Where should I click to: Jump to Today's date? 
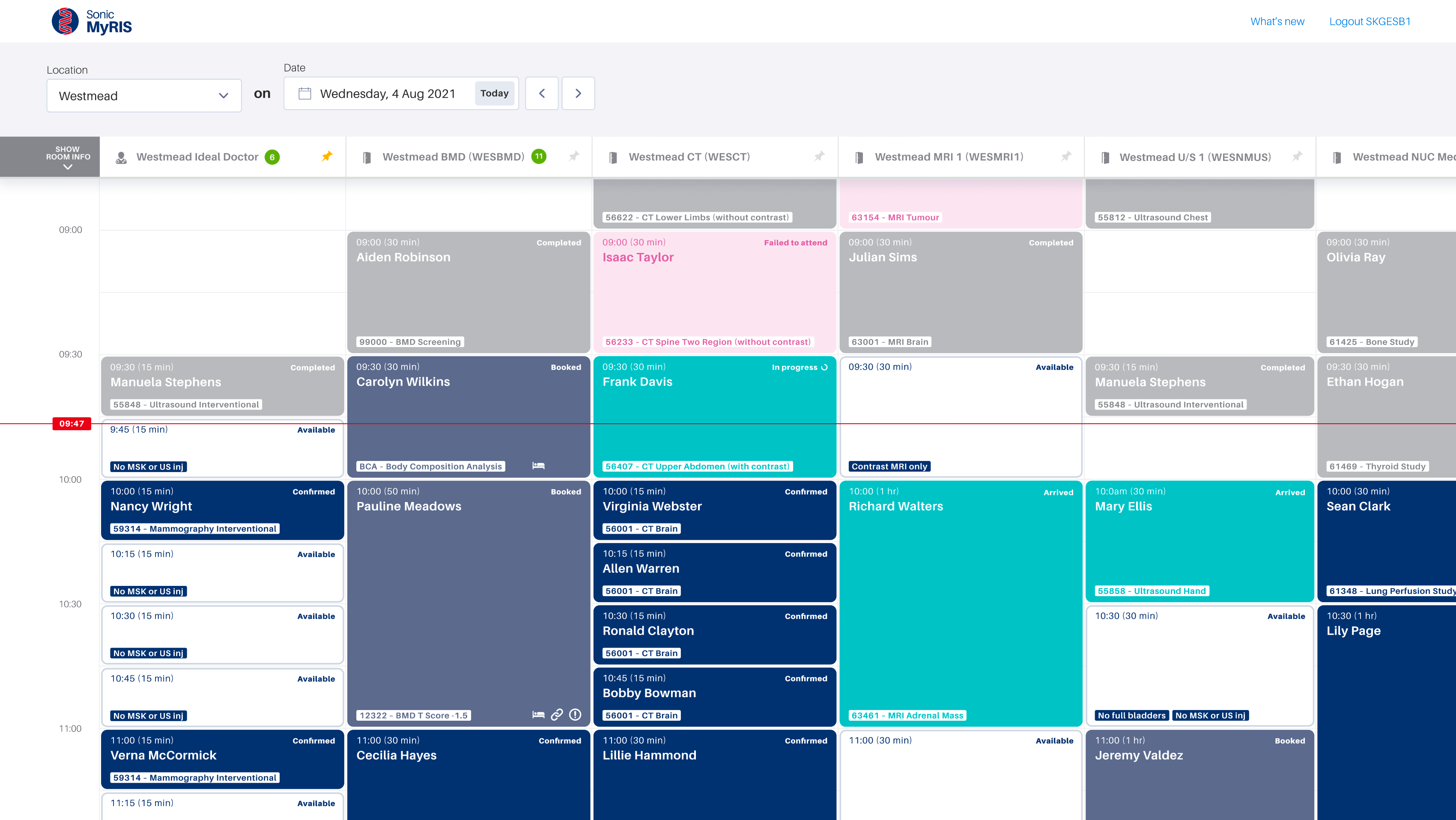click(494, 93)
